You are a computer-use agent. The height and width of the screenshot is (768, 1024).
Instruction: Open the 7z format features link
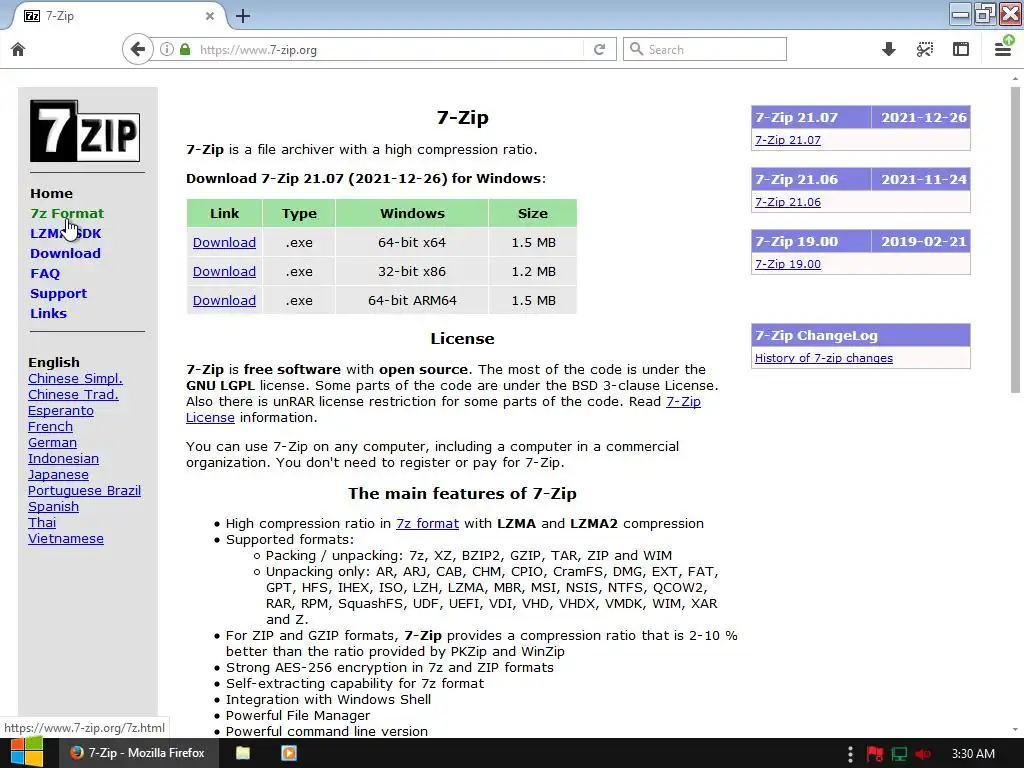click(427, 523)
